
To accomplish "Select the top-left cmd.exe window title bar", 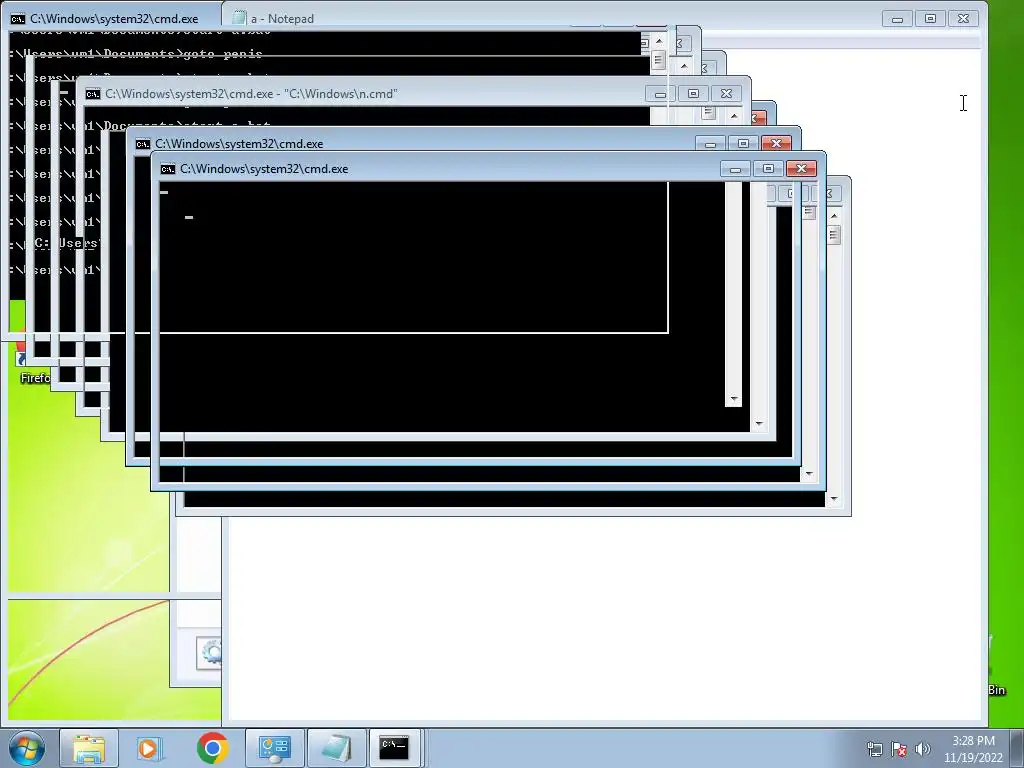I will [114, 19].
